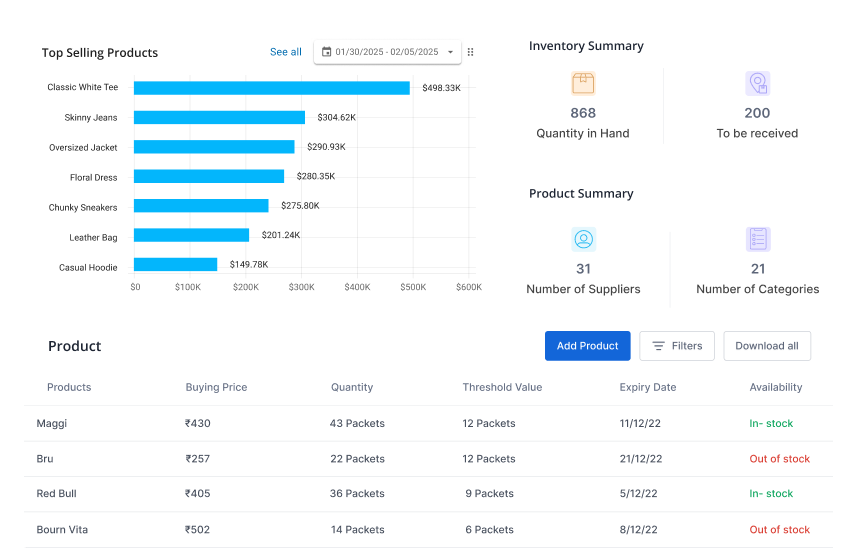Open the 01/30/2025 - 02/05/2025 date picker
862x548 pixels.
(386, 52)
